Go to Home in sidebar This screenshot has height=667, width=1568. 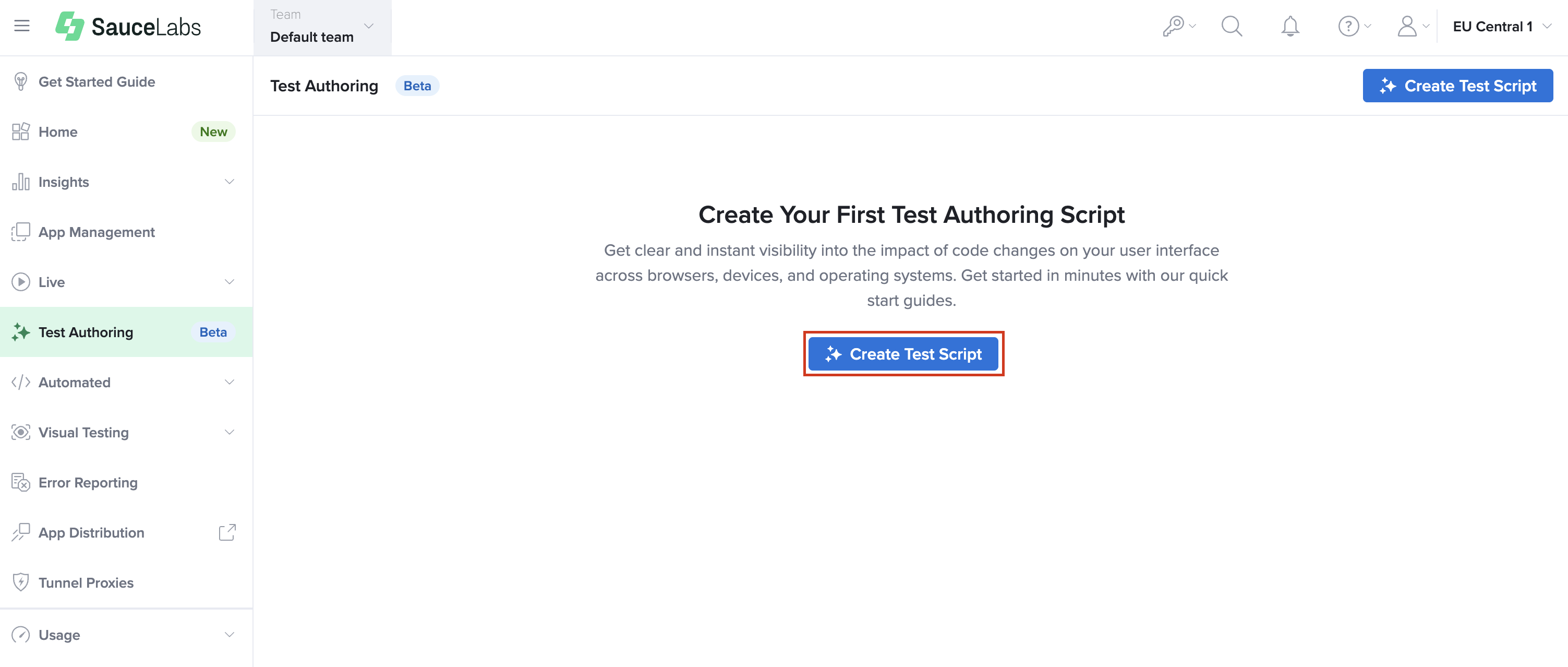(x=58, y=132)
